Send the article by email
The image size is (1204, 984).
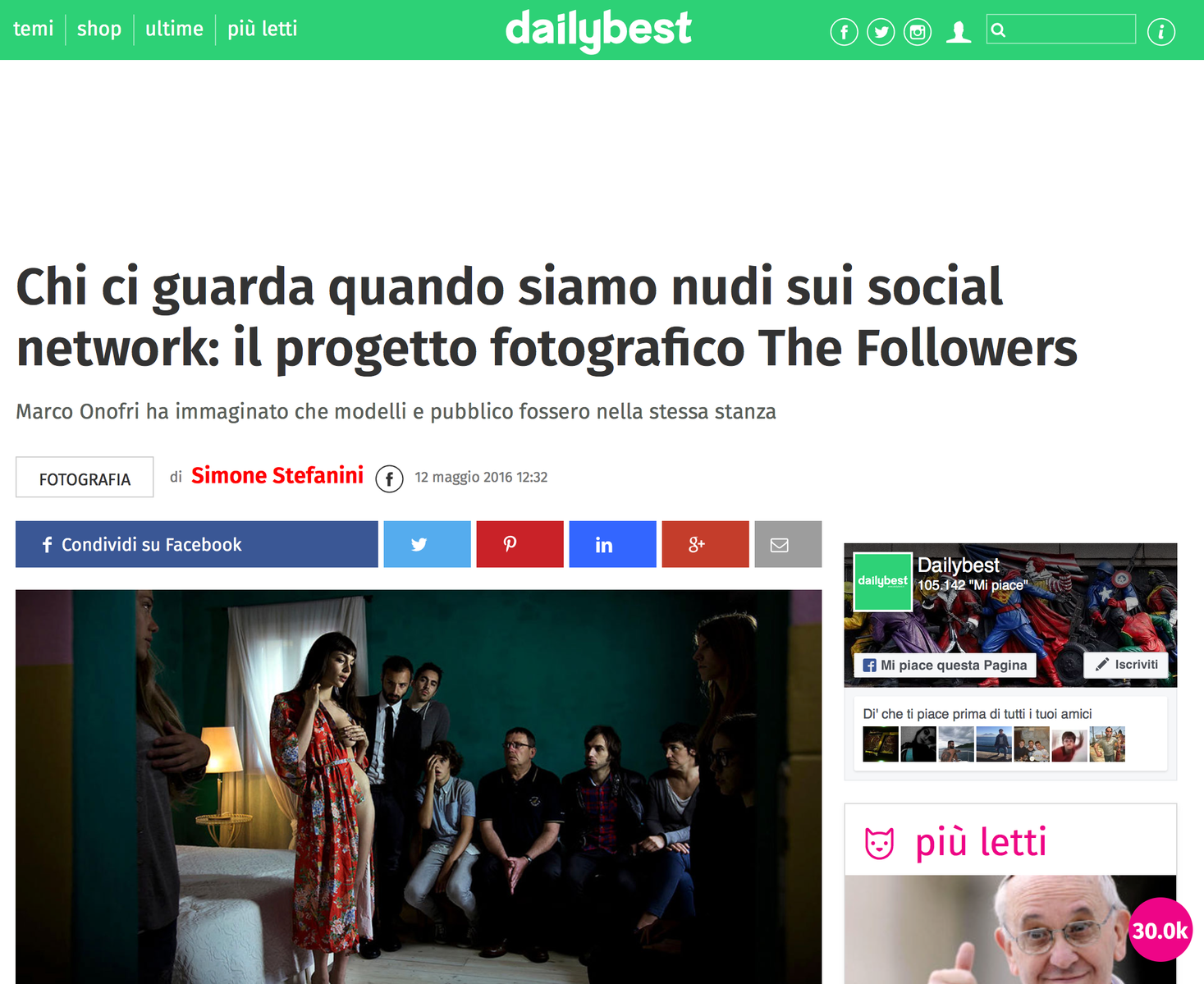click(x=789, y=544)
